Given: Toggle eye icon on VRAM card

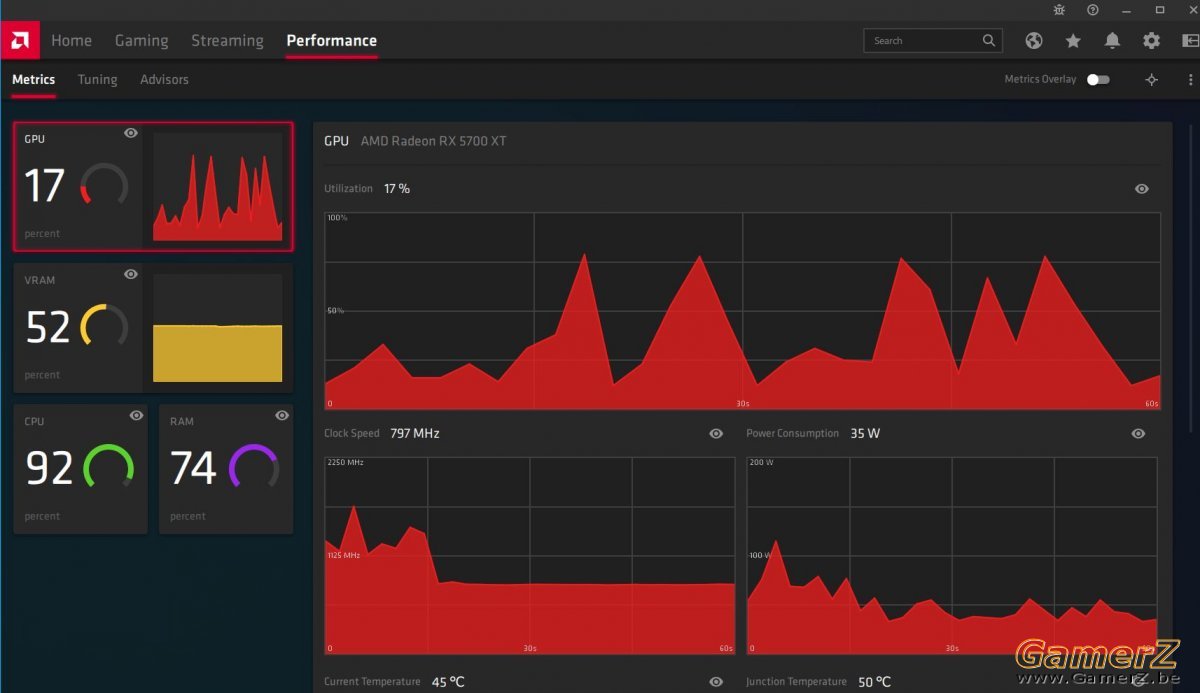Looking at the screenshot, I should pos(131,274).
